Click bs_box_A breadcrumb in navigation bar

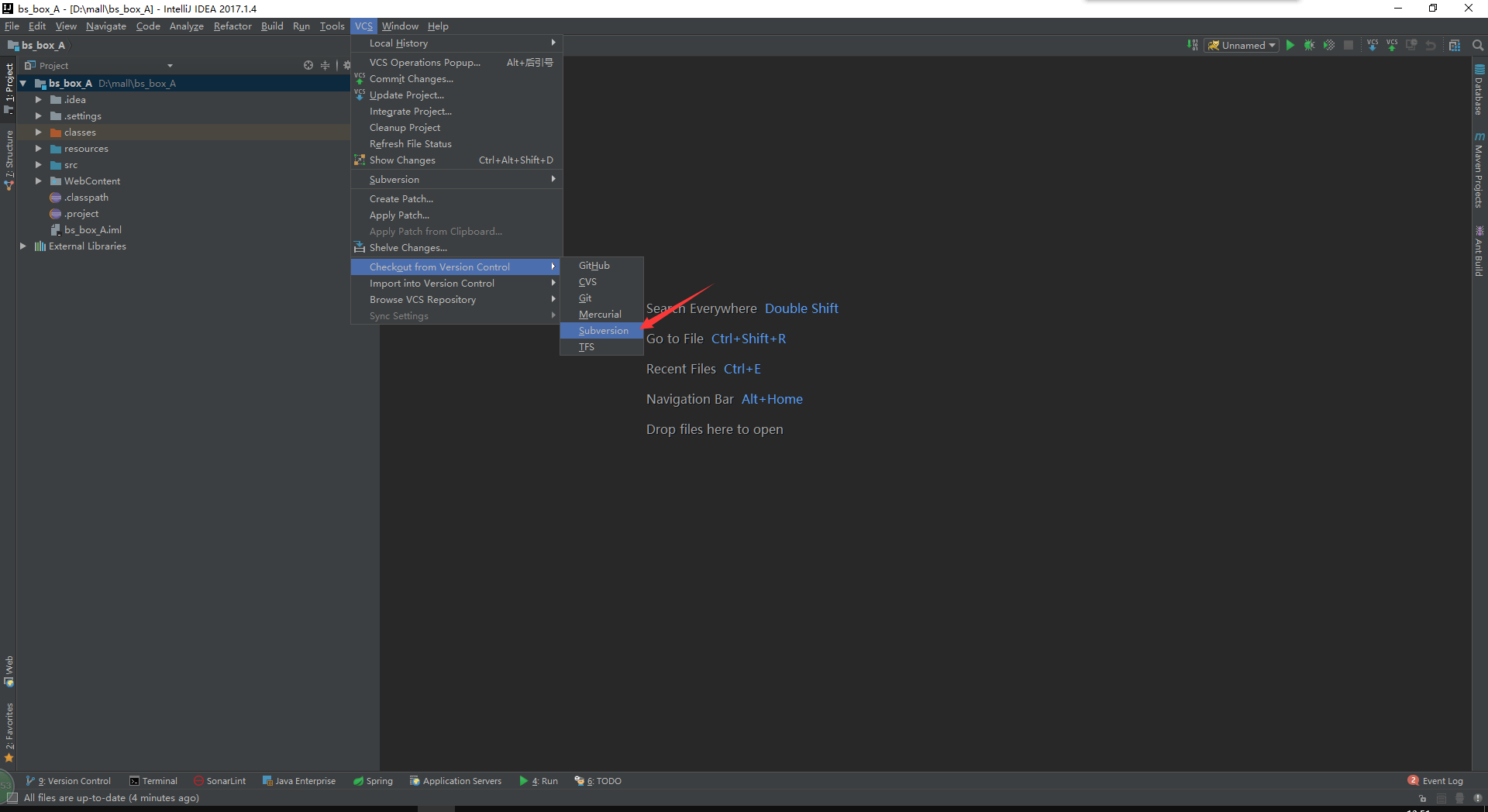[x=37, y=45]
